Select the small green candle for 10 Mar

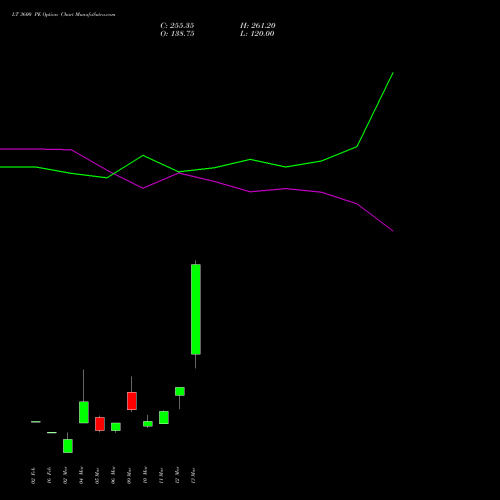pos(148,424)
